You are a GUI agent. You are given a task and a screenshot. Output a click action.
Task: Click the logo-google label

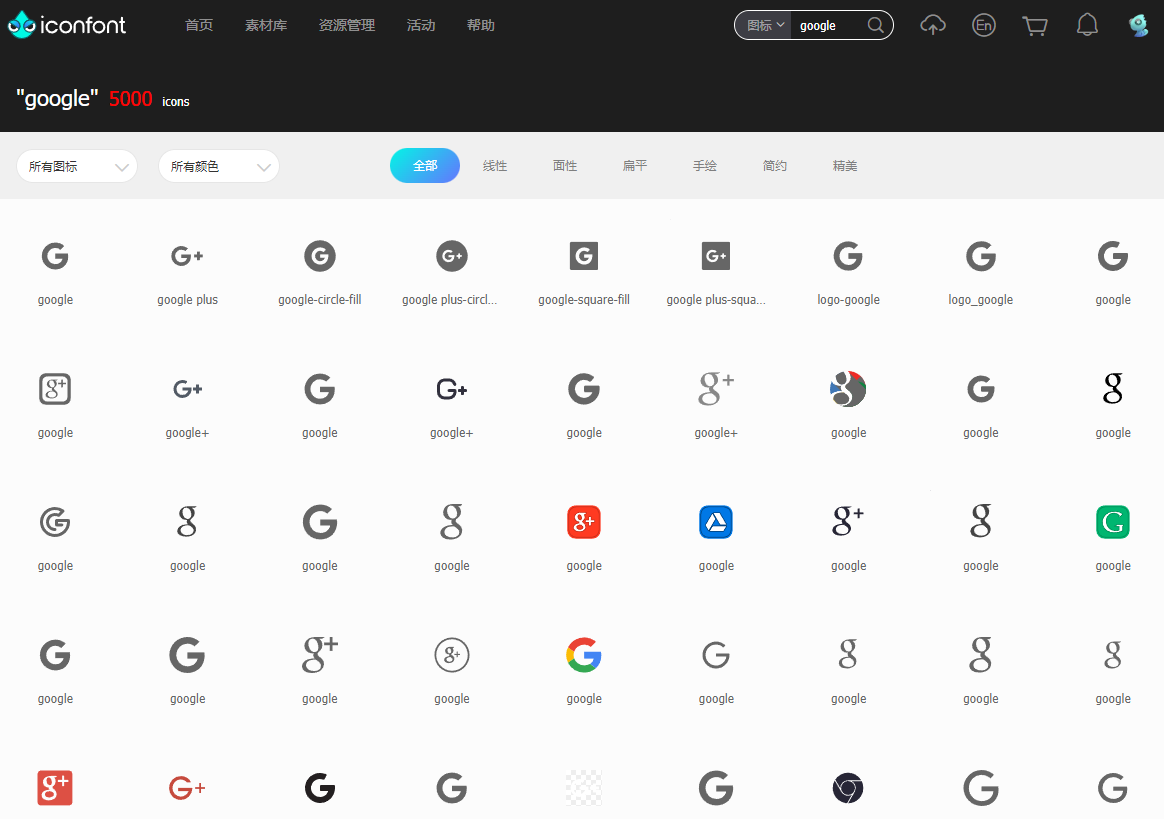(x=848, y=300)
